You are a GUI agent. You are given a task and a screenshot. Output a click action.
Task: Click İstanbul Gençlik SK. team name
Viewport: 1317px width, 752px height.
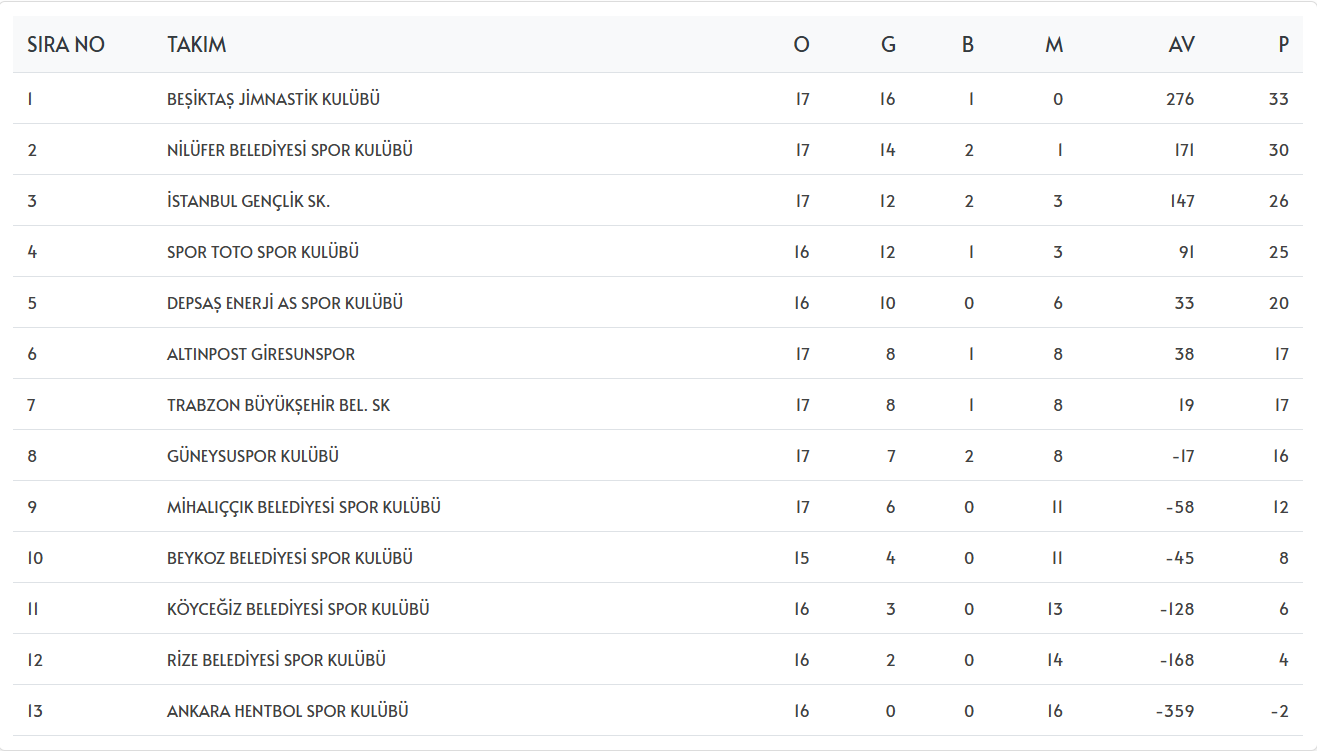click(x=248, y=202)
